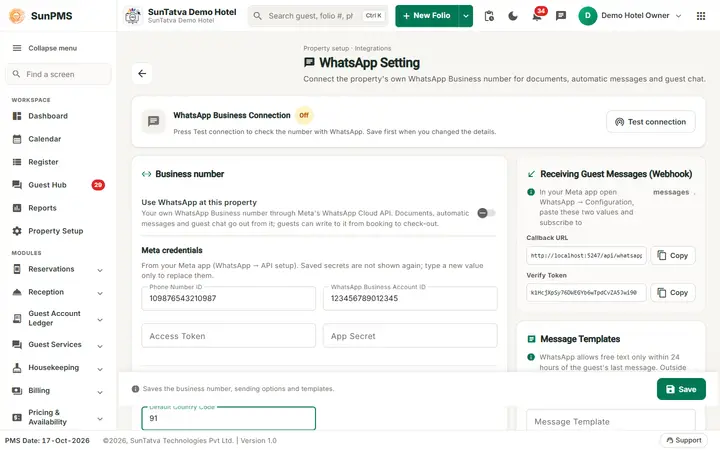
Task: Click the Access Token field
Action: tap(228, 336)
